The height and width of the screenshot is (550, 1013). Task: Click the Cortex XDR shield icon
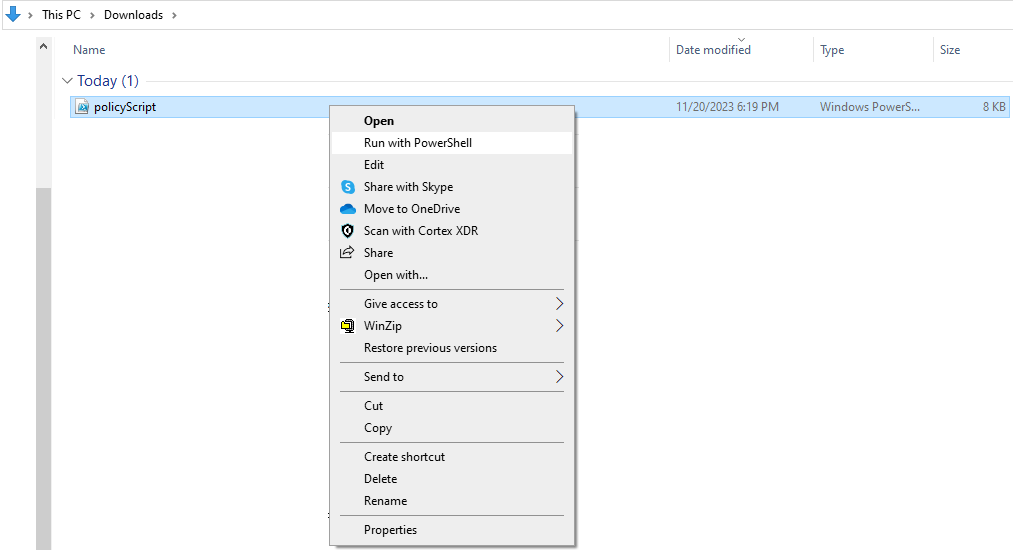pyautogui.click(x=347, y=231)
